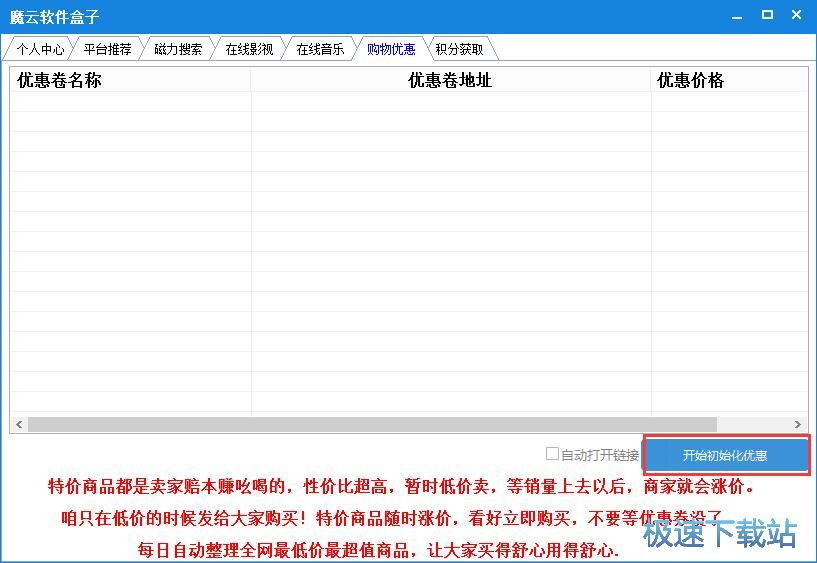Viewport: 817px width, 563px height.
Task: Click the horizontal scrollbar left arrow
Action: pyautogui.click(x=19, y=424)
